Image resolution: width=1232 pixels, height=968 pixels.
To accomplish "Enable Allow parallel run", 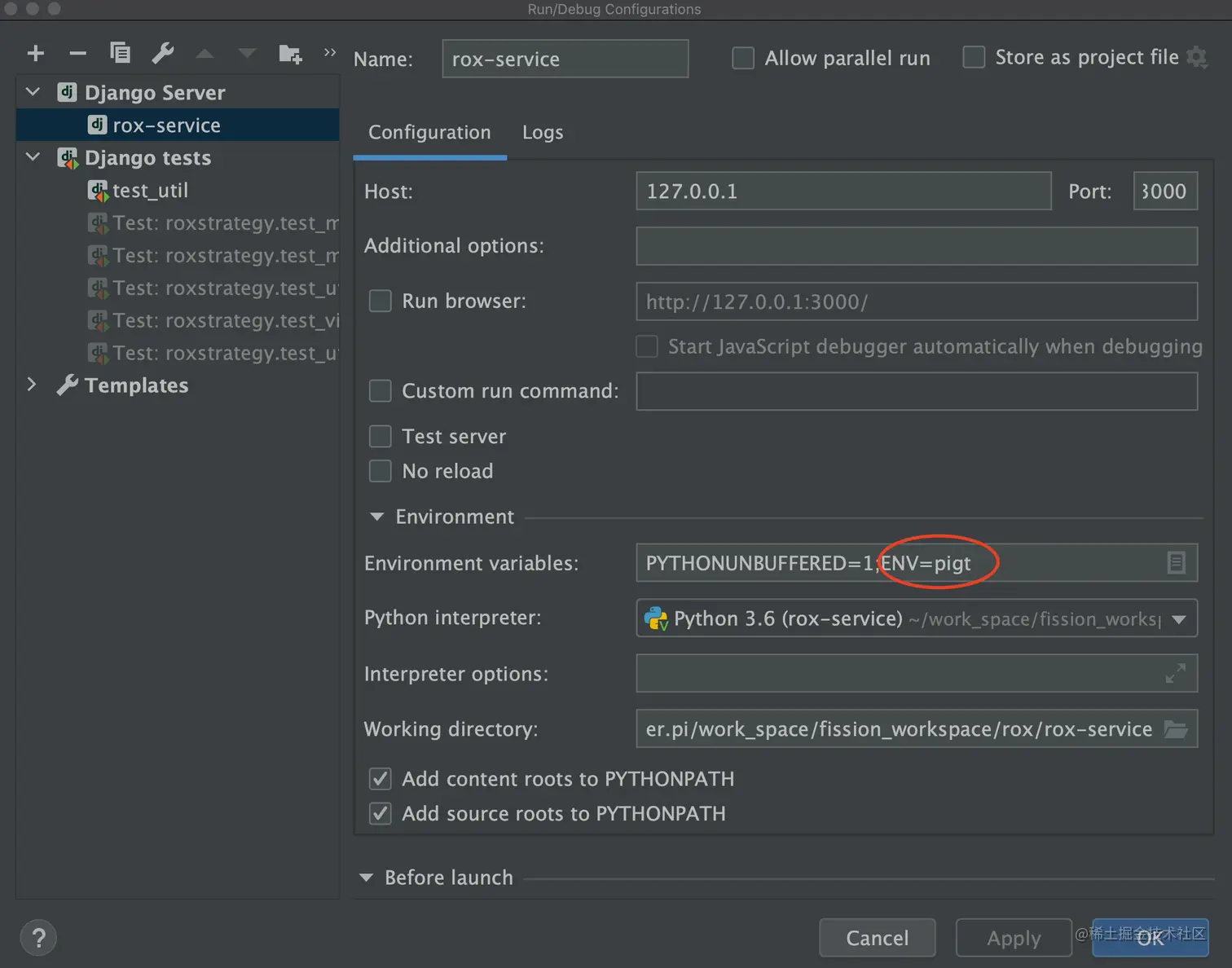I will click(x=743, y=59).
